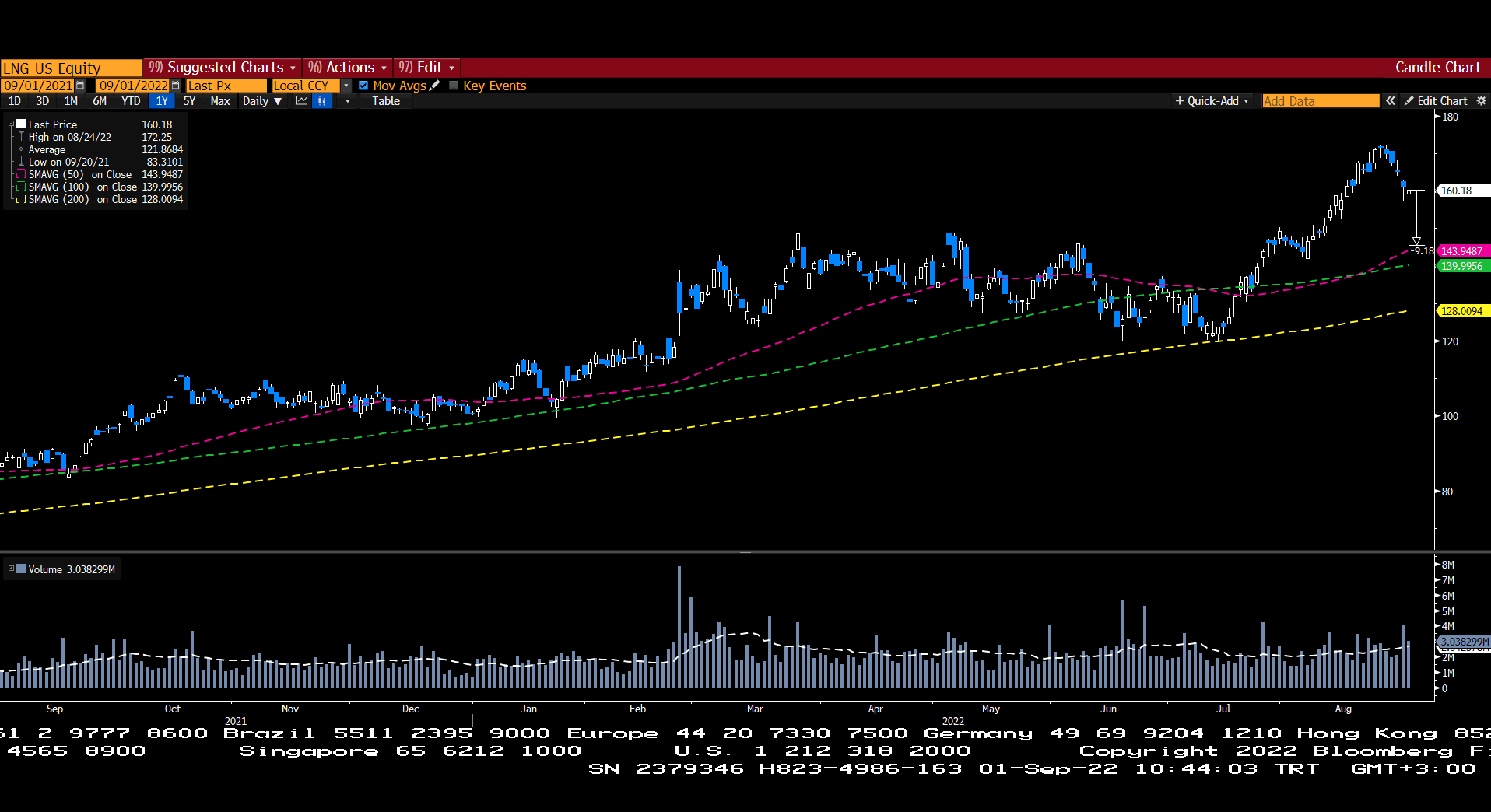Select the 1D range tab

(14, 101)
